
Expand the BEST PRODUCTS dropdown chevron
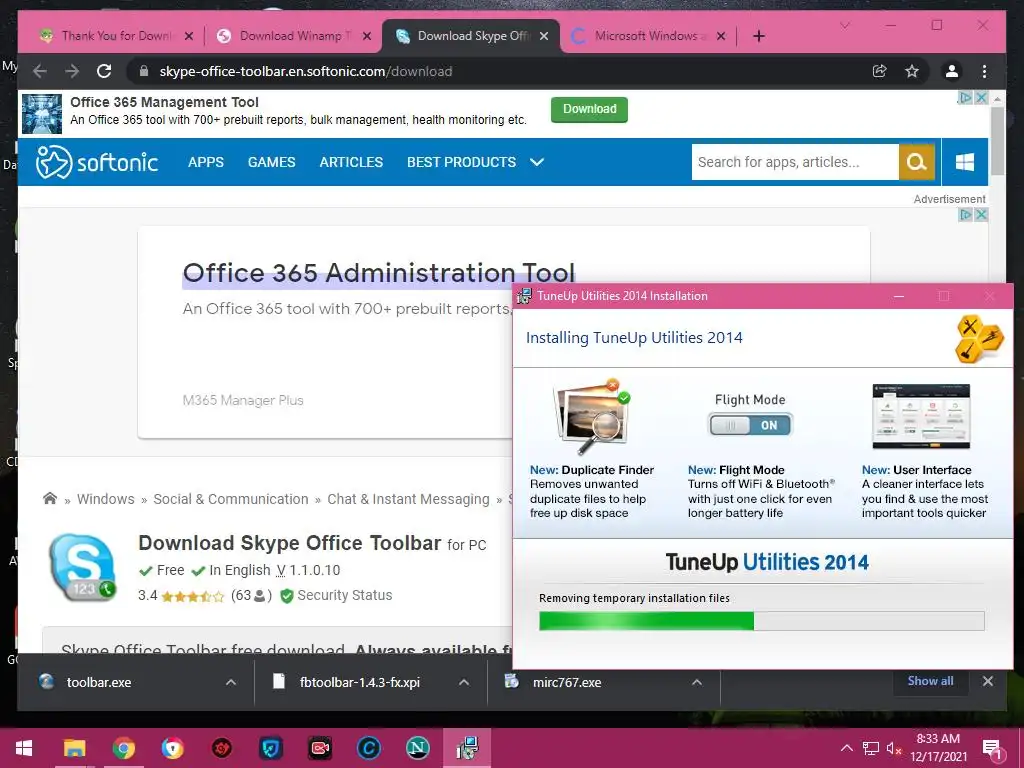point(537,162)
